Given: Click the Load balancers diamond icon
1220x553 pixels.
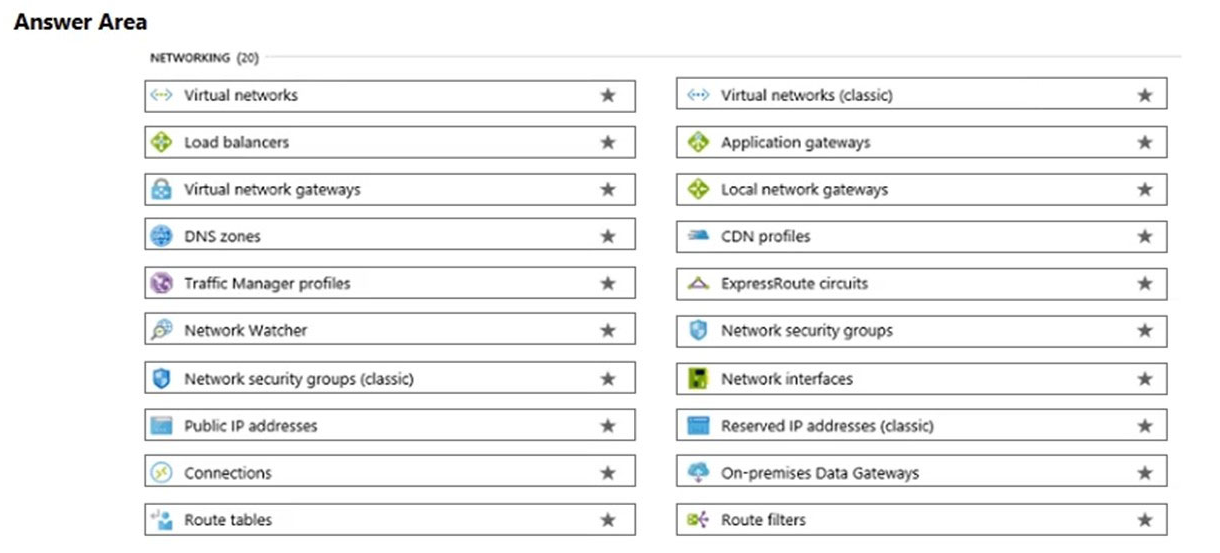Looking at the screenshot, I should (x=161, y=143).
